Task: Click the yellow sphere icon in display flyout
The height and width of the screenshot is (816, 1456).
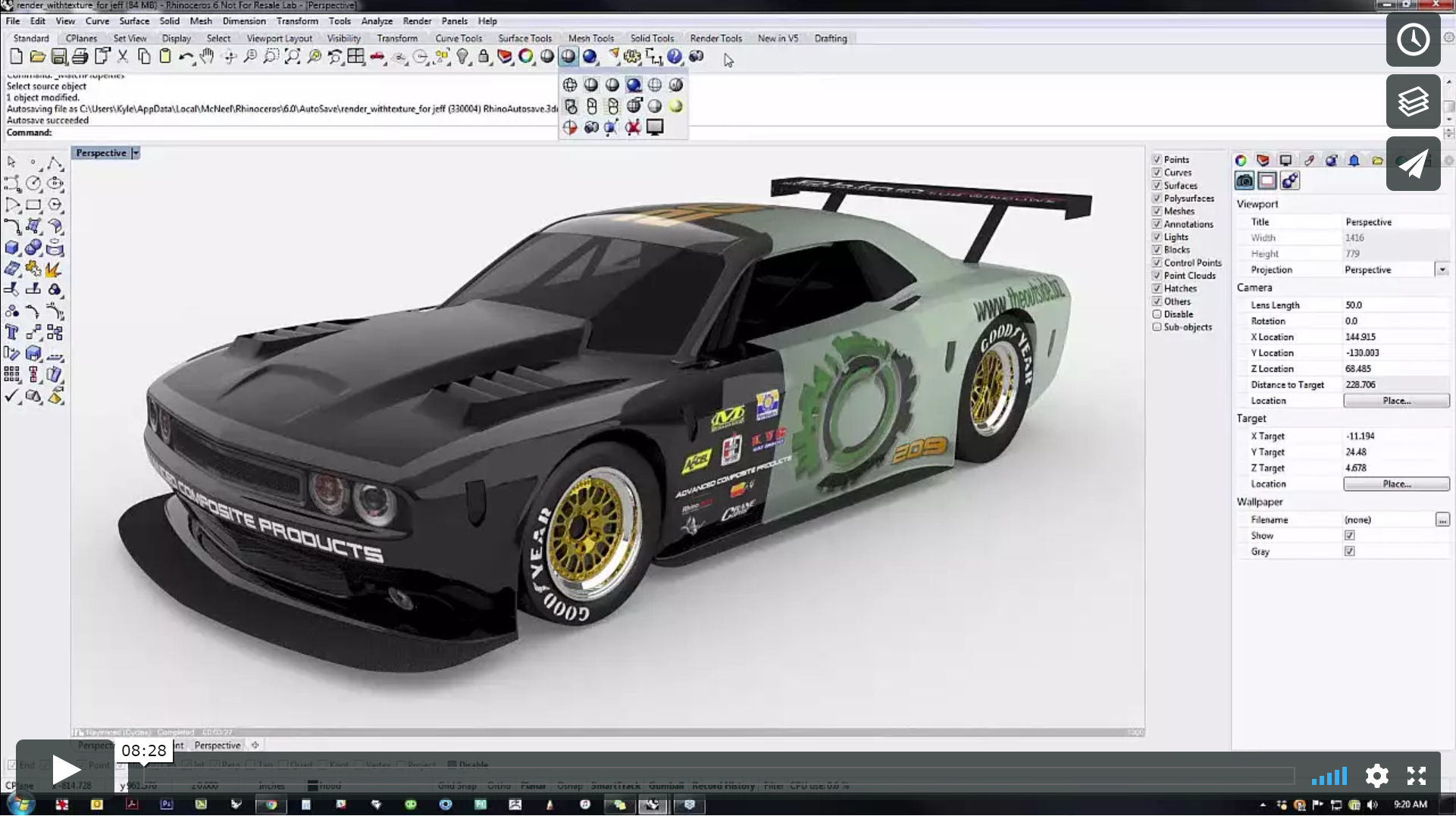Action: (676, 106)
